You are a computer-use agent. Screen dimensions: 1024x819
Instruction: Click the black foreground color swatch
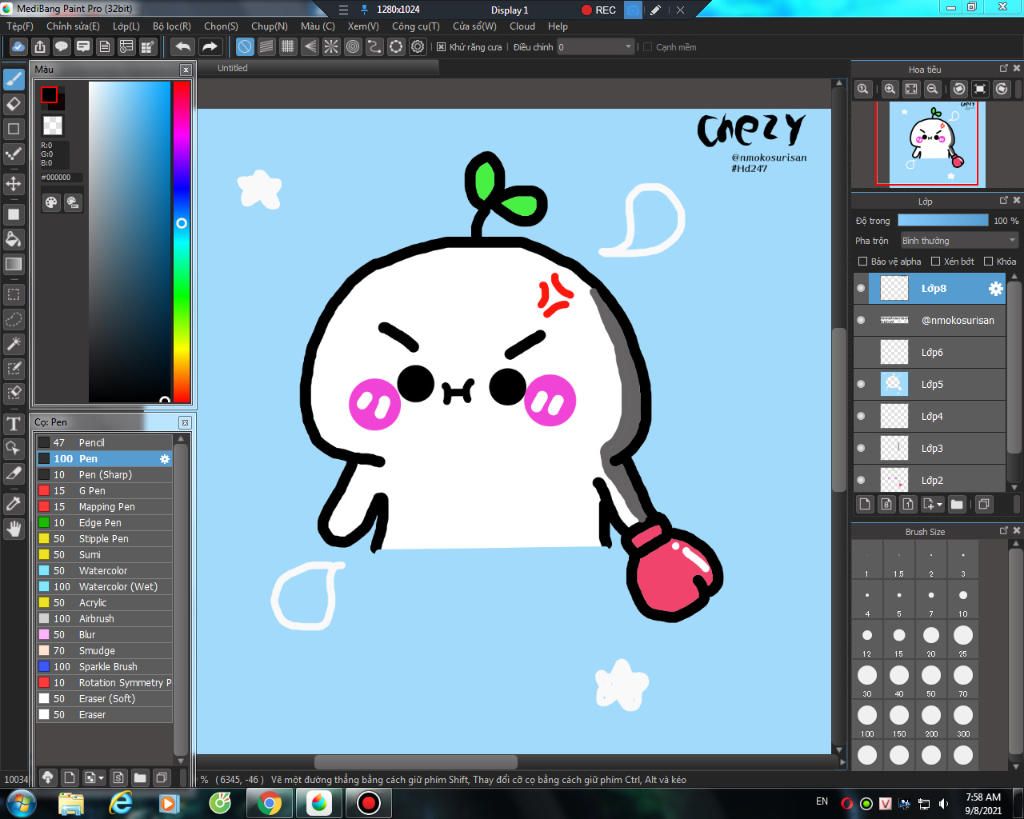(49, 95)
